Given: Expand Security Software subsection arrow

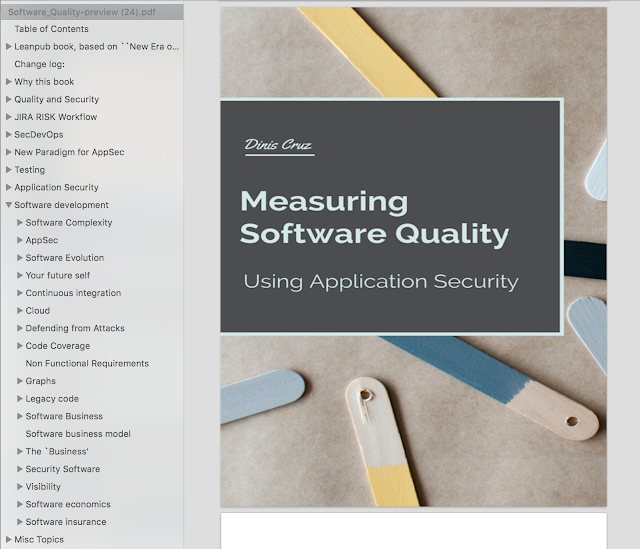Looking at the screenshot, I should tap(19, 469).
